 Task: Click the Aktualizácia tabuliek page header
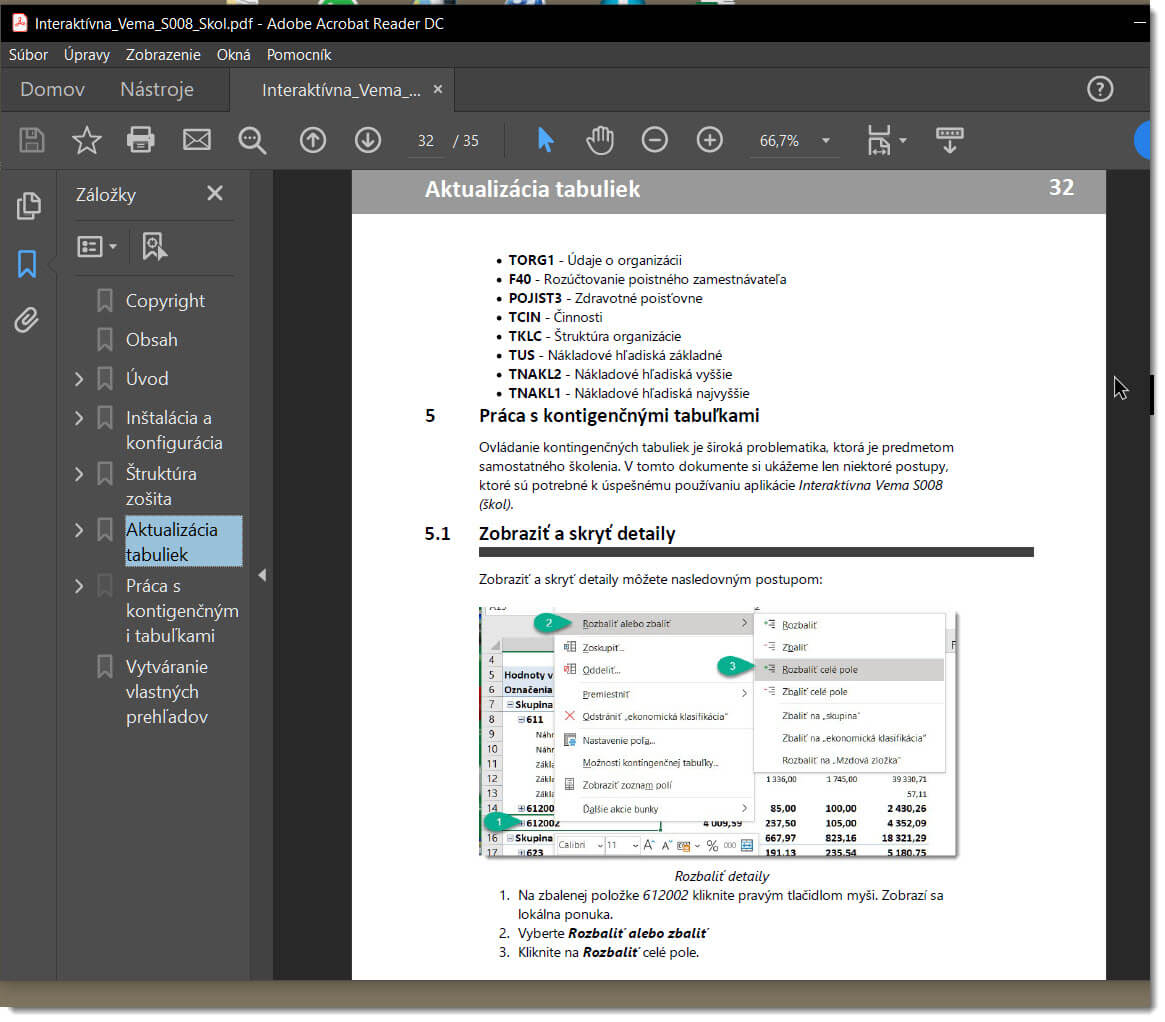tap(532, 189)
